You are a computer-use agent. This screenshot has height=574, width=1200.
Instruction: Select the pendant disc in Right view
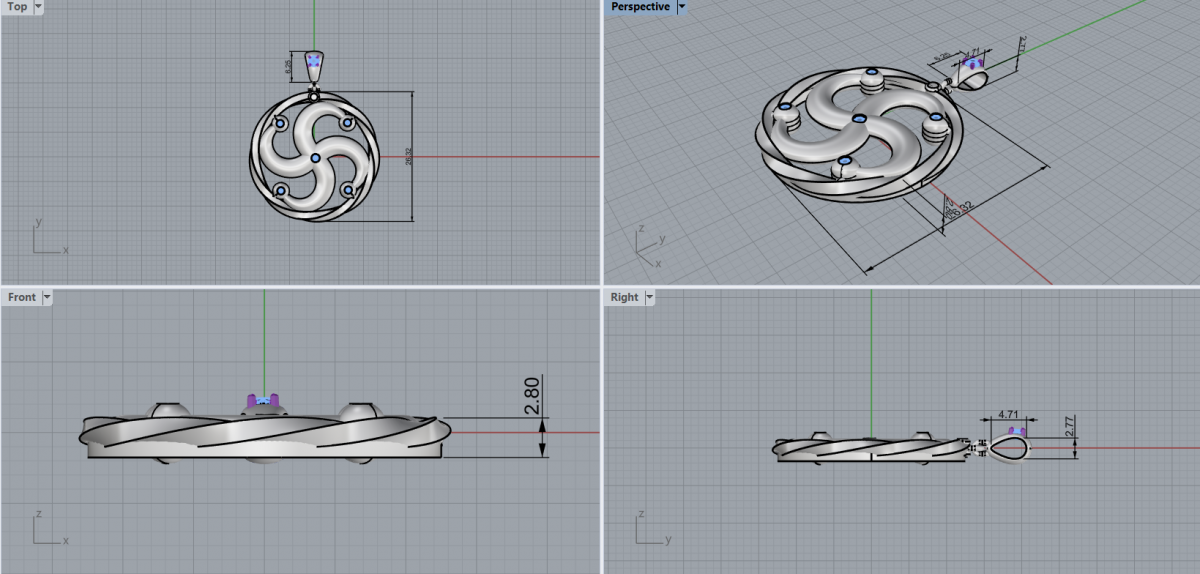870,448
